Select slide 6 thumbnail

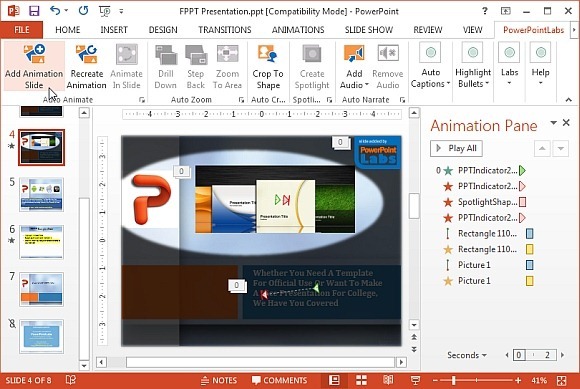[41, 242]
